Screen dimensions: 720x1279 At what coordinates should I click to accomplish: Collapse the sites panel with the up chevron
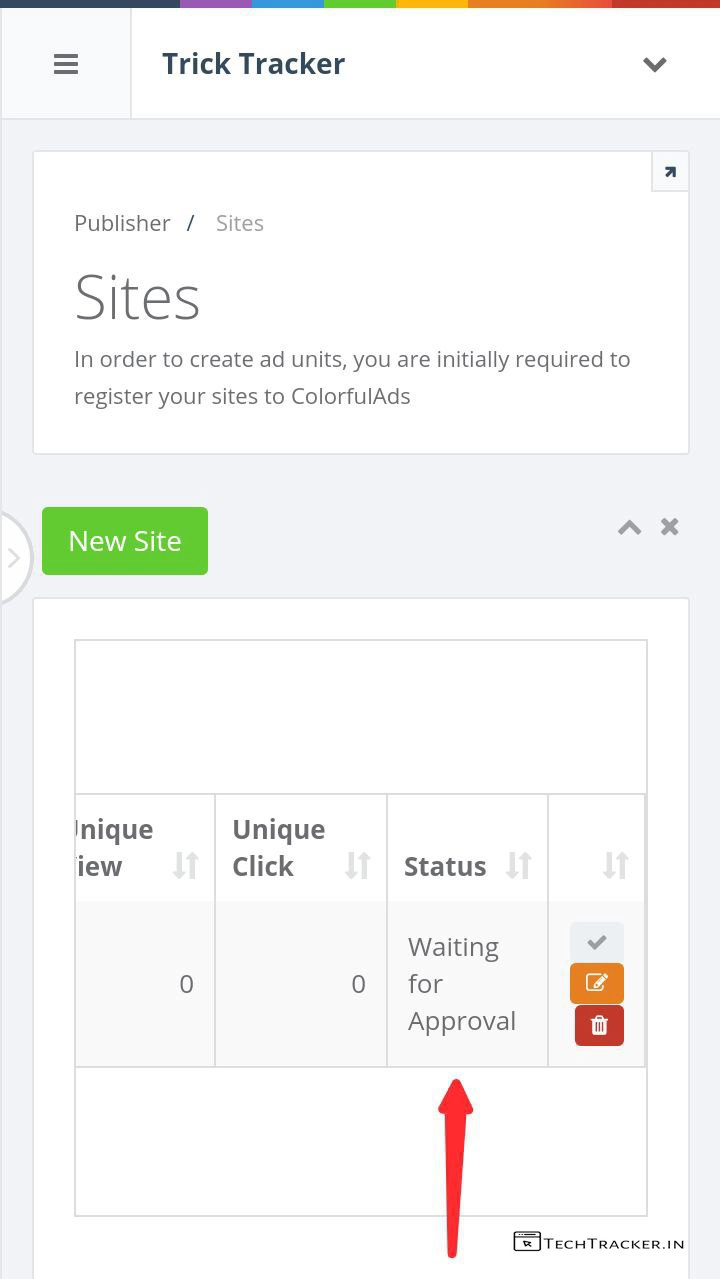click(x=629, y=527)
